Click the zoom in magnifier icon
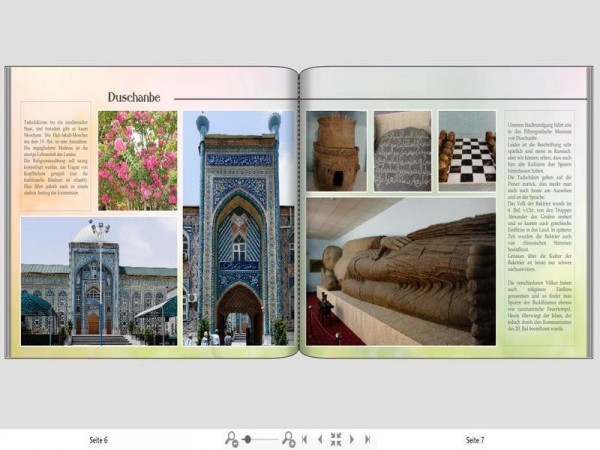Screen dimensions: 600x450 coord(289,439)
